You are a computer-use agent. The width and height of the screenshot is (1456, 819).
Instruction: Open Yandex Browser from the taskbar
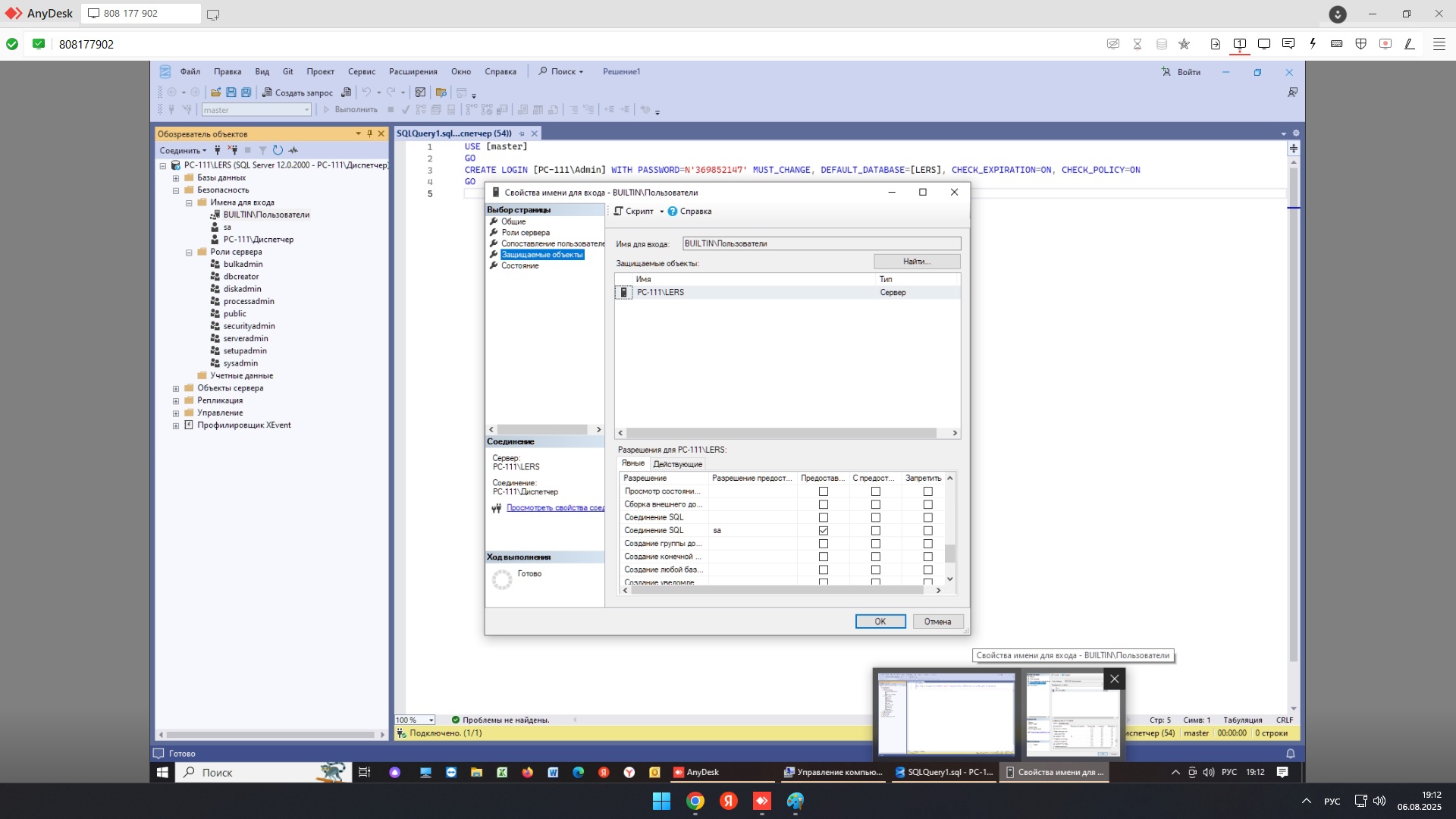pyautogui.click(x=729, y=801)
